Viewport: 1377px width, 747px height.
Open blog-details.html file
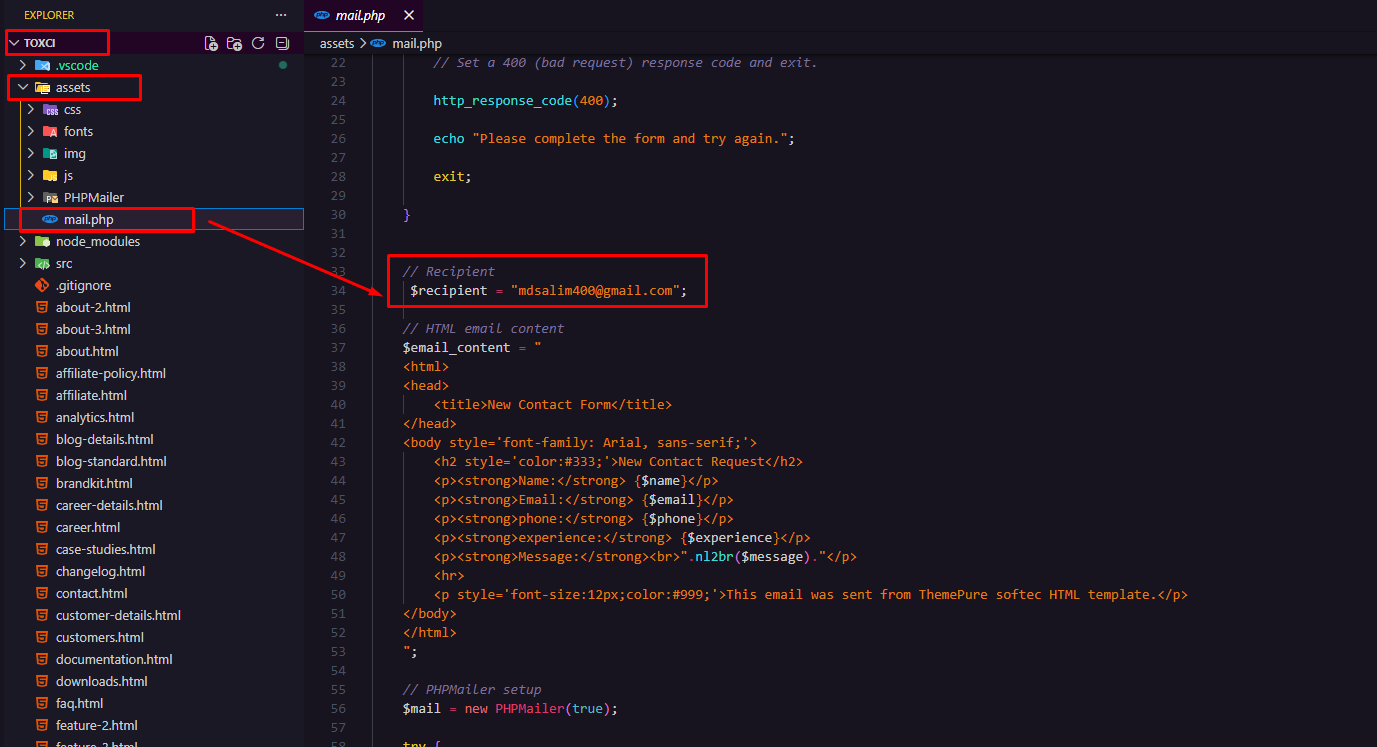pos(152,439)
